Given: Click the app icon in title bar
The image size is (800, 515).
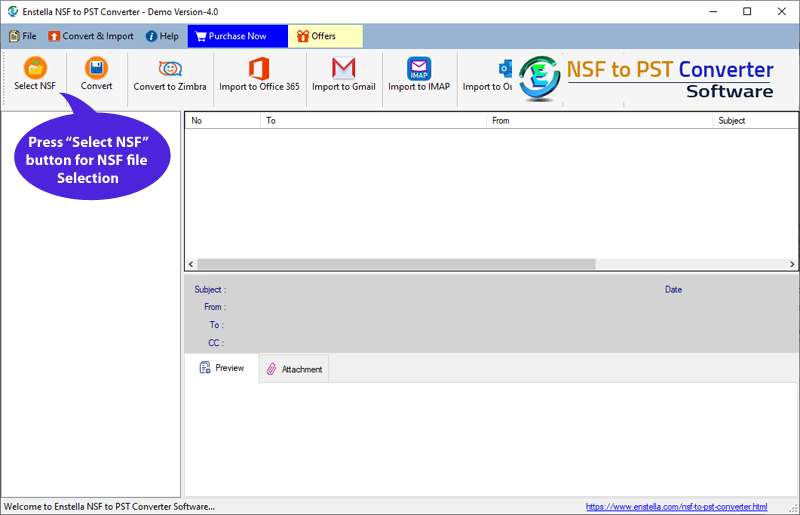Looking at the screenshot, I should (12, 11).
